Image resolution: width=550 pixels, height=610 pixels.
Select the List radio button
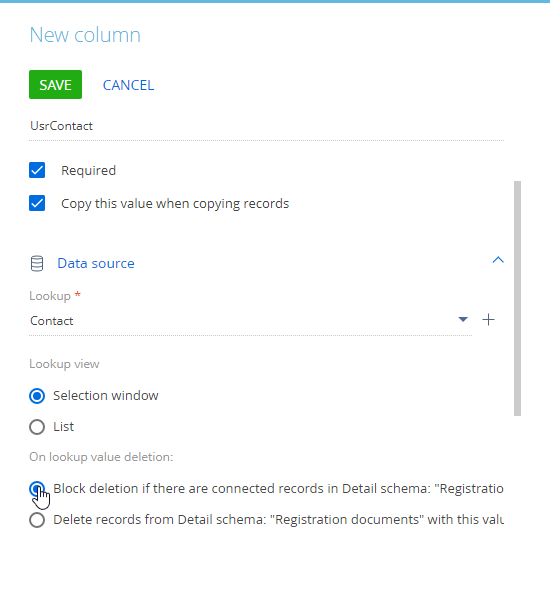coord(37,427)
